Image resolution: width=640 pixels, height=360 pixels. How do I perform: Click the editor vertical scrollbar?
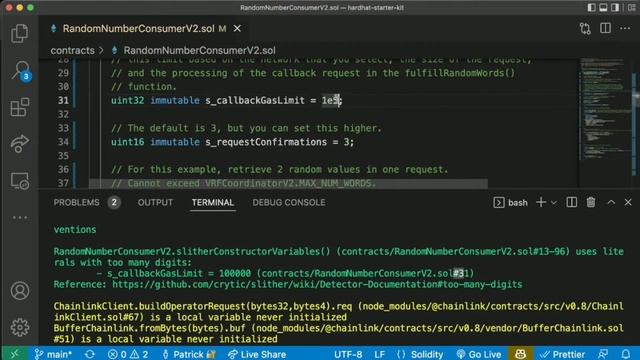click(x=636, y=122)
